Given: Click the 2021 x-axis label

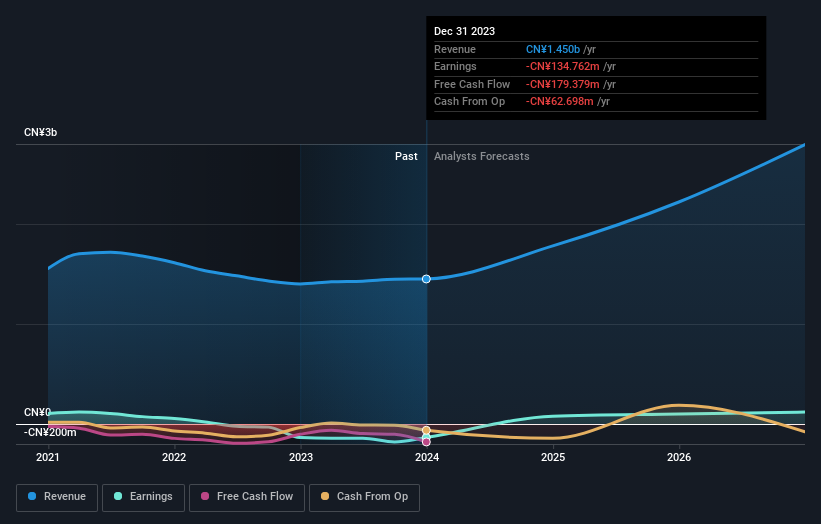Looking at the screenshot, I should [48, 458].
